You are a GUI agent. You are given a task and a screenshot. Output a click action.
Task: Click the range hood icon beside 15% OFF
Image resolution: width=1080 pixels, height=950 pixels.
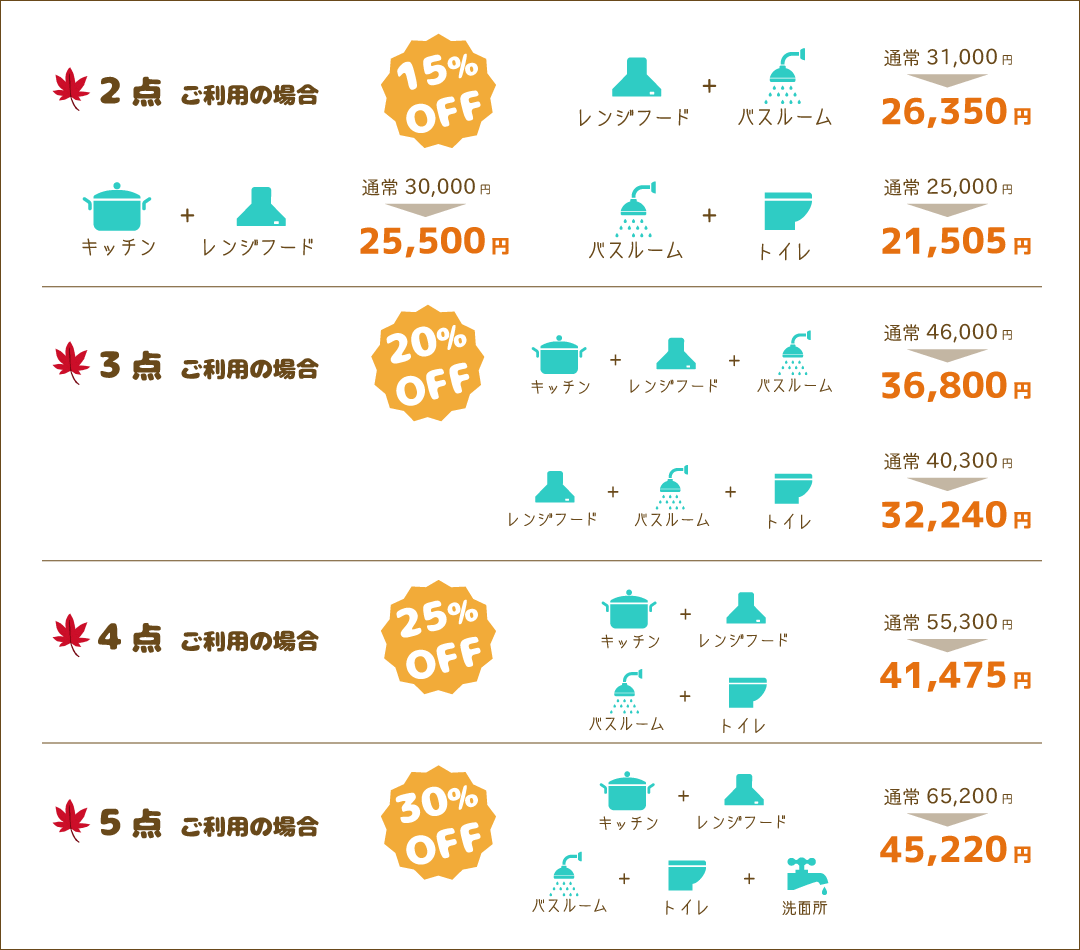click(x=636, y=76)
